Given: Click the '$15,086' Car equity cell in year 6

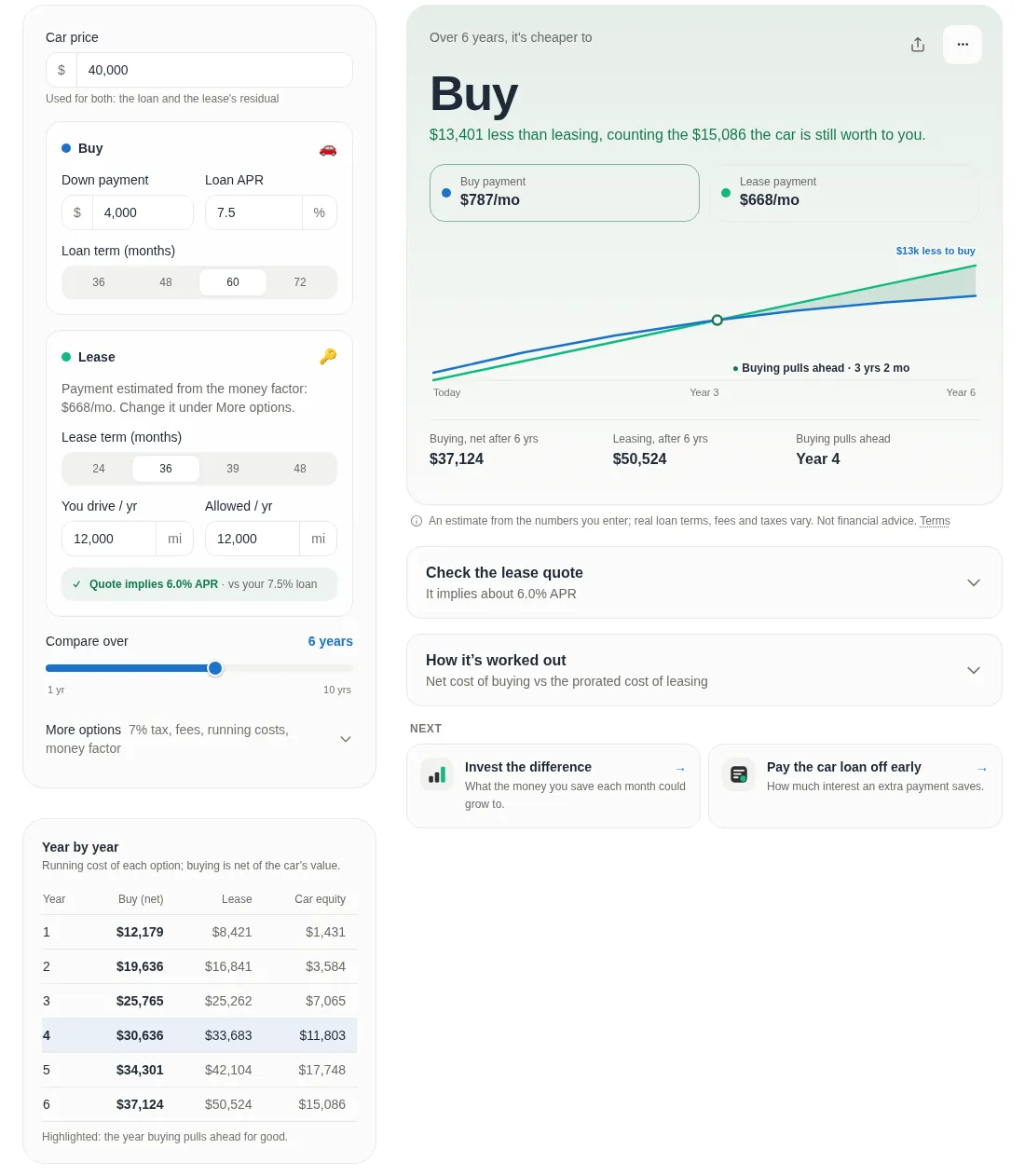Looking at the screenshot, I should [321, 1104].
